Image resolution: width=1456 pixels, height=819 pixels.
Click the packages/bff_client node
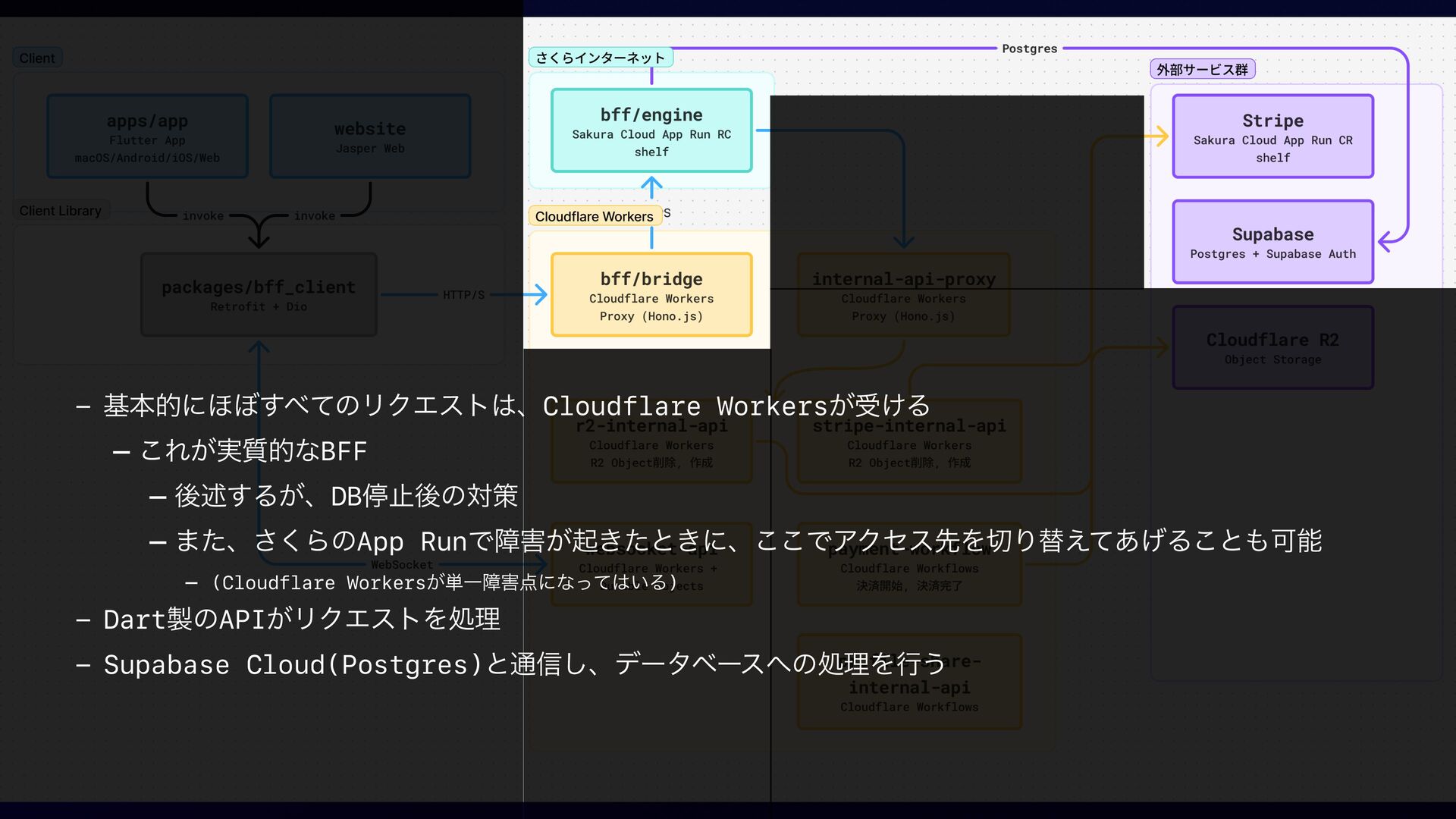click(259, 294)
